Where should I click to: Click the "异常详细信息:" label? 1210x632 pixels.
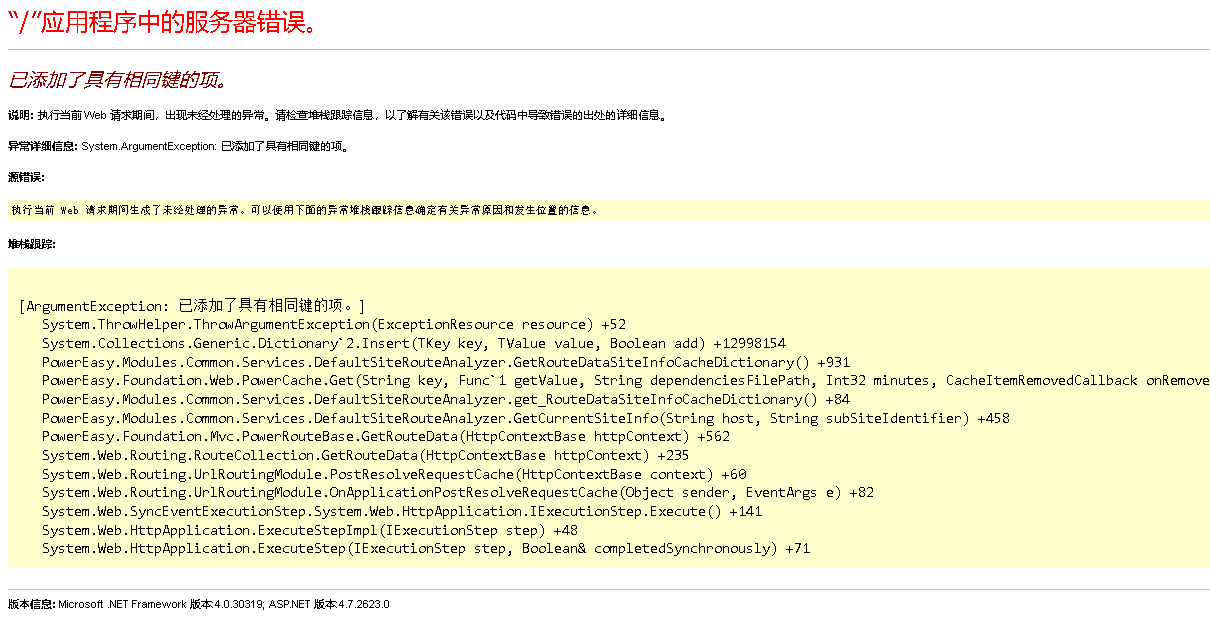[x=43, y=146]
